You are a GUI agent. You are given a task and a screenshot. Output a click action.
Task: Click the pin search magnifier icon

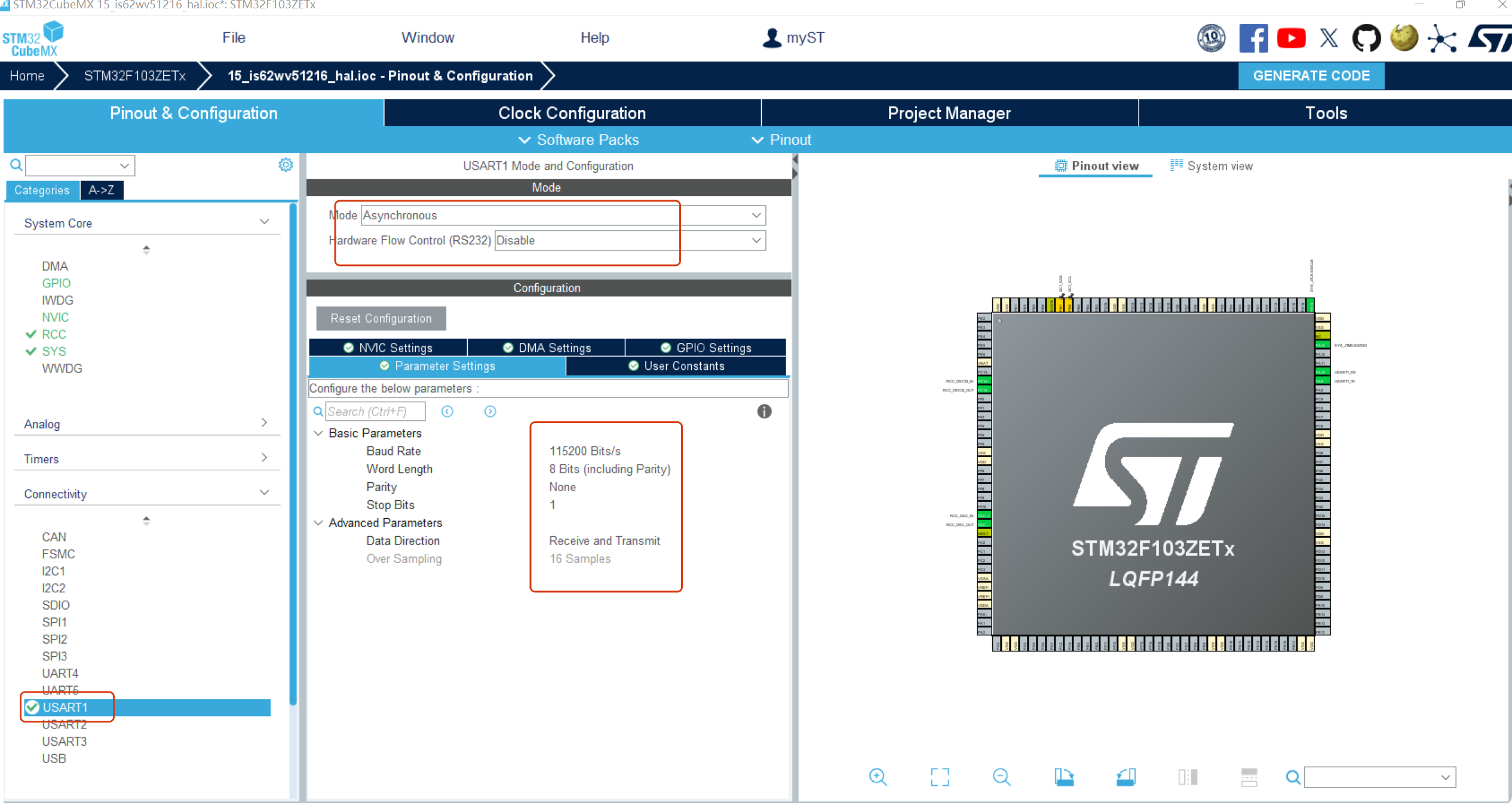tap(1293, 777)
